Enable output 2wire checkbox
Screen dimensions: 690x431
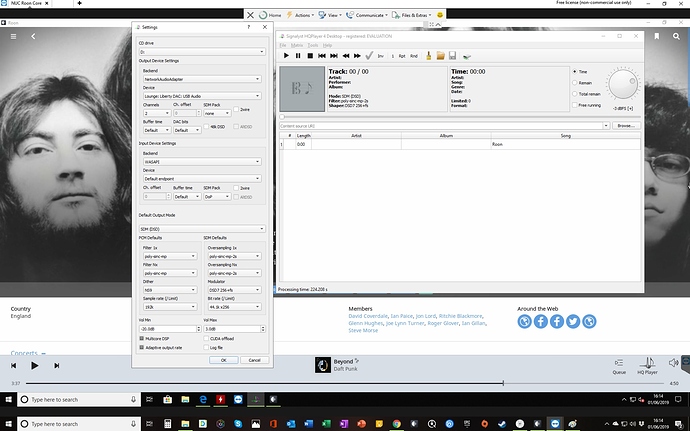(236, 109)
